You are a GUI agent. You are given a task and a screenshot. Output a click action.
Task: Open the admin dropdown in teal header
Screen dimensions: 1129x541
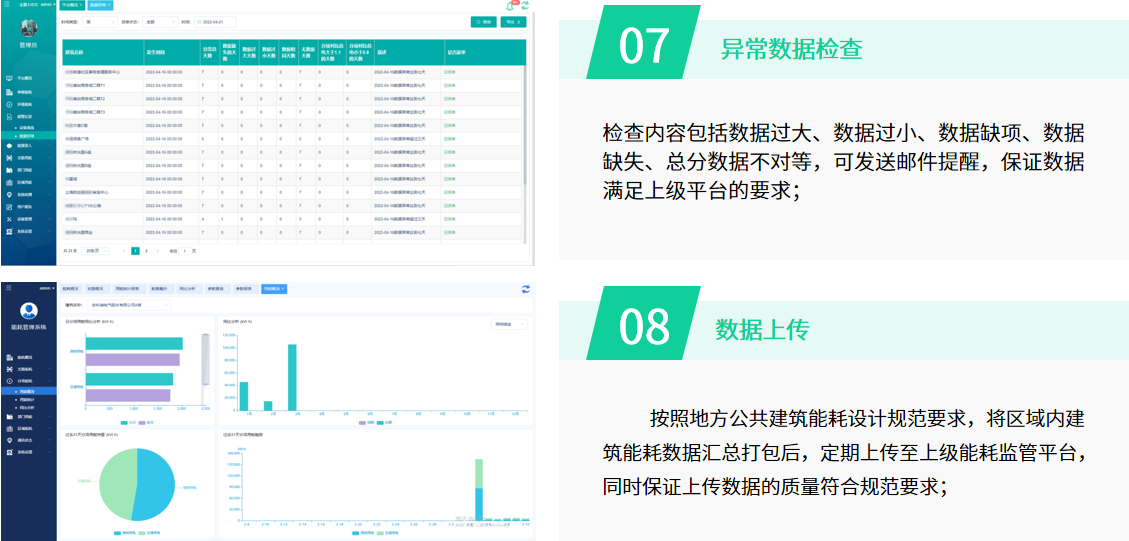[x=48, y=4]
